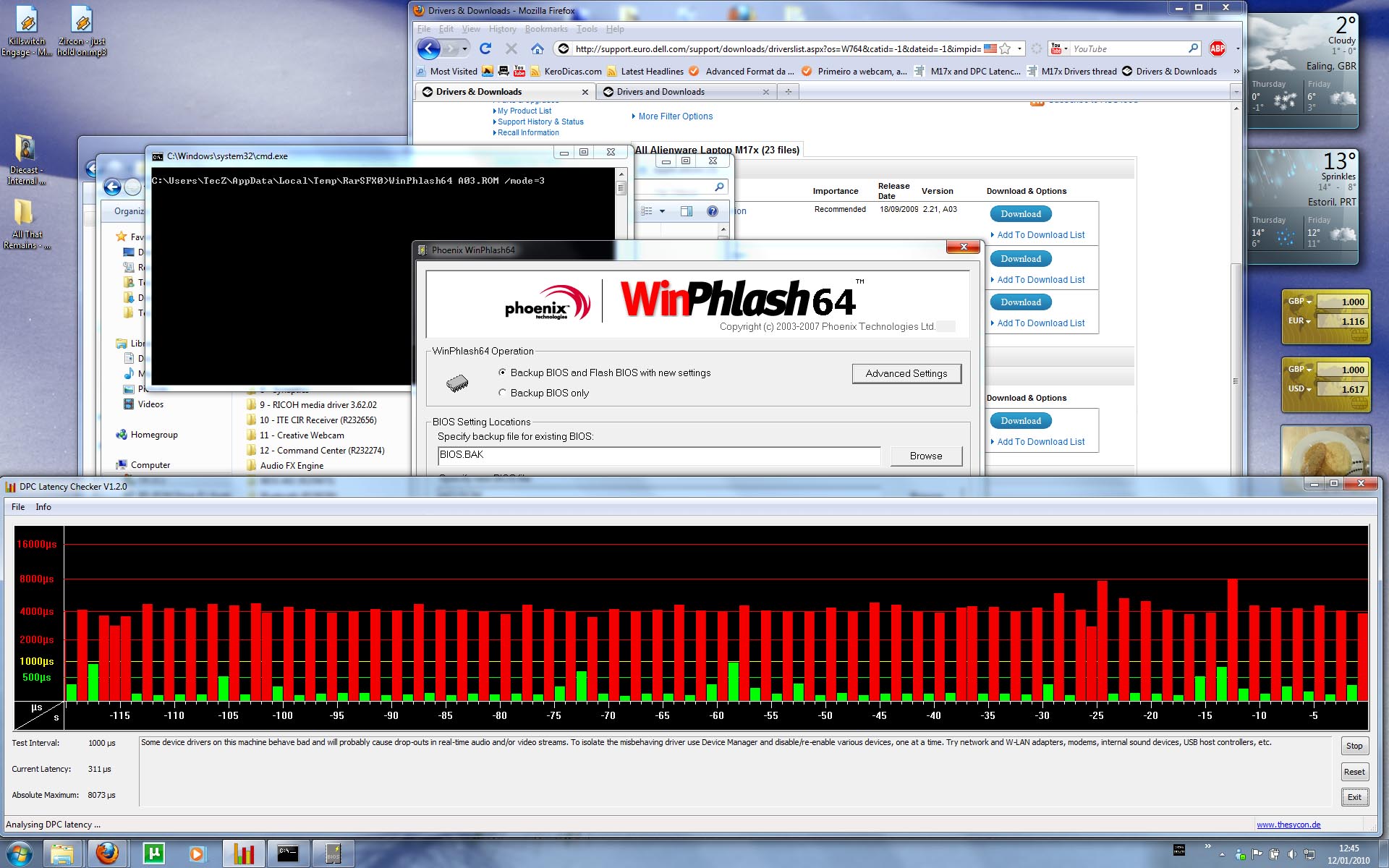
Task: Open Firefox Bookmarks menu
Action: coord(546,29)
